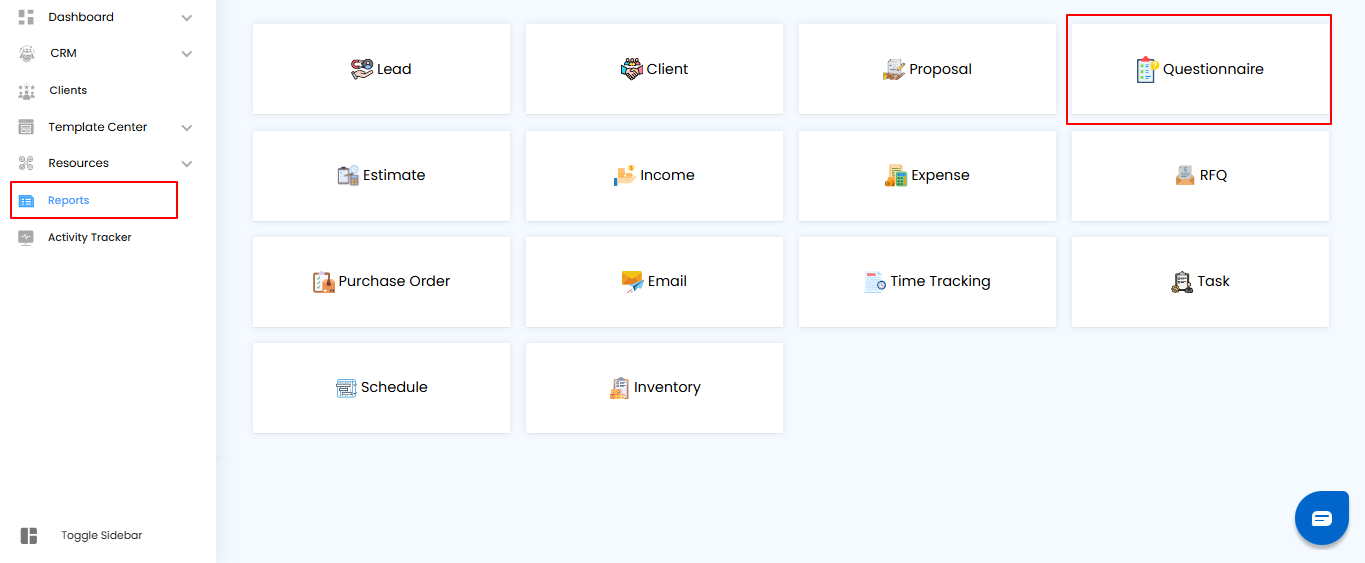Click the Time Tracking icon
The image size is (1365, 563).
[x=875, y=281]
